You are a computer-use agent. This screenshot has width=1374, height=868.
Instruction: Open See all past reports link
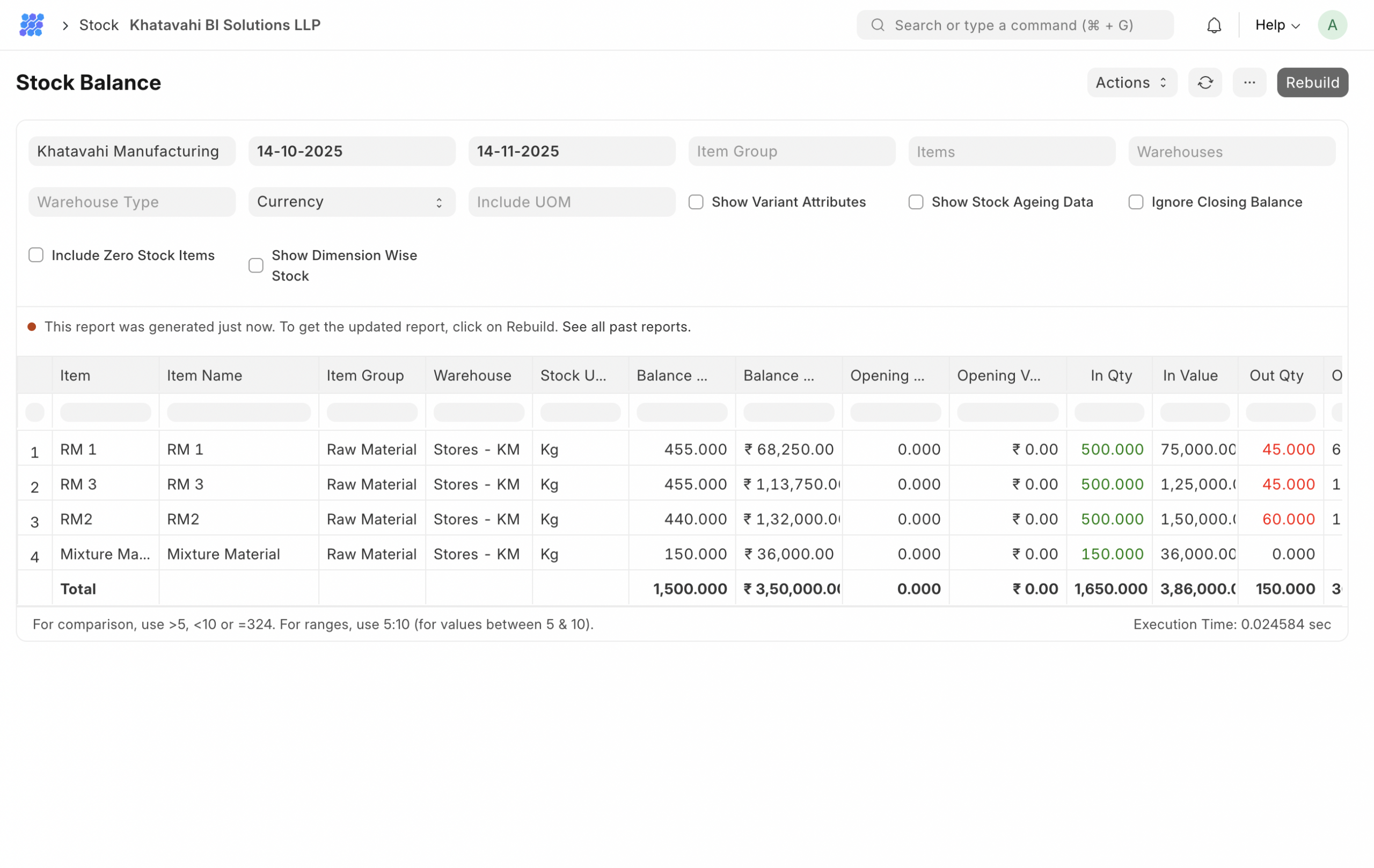[626, 327]
